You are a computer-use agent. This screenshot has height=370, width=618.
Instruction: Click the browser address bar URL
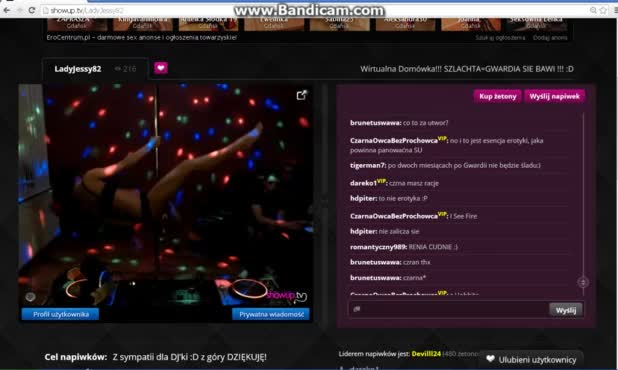point(87,11)
